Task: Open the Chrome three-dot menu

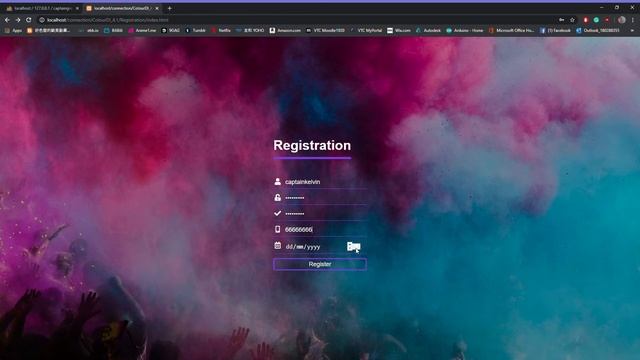Action: pyautogui.click(x=633, y=20)
